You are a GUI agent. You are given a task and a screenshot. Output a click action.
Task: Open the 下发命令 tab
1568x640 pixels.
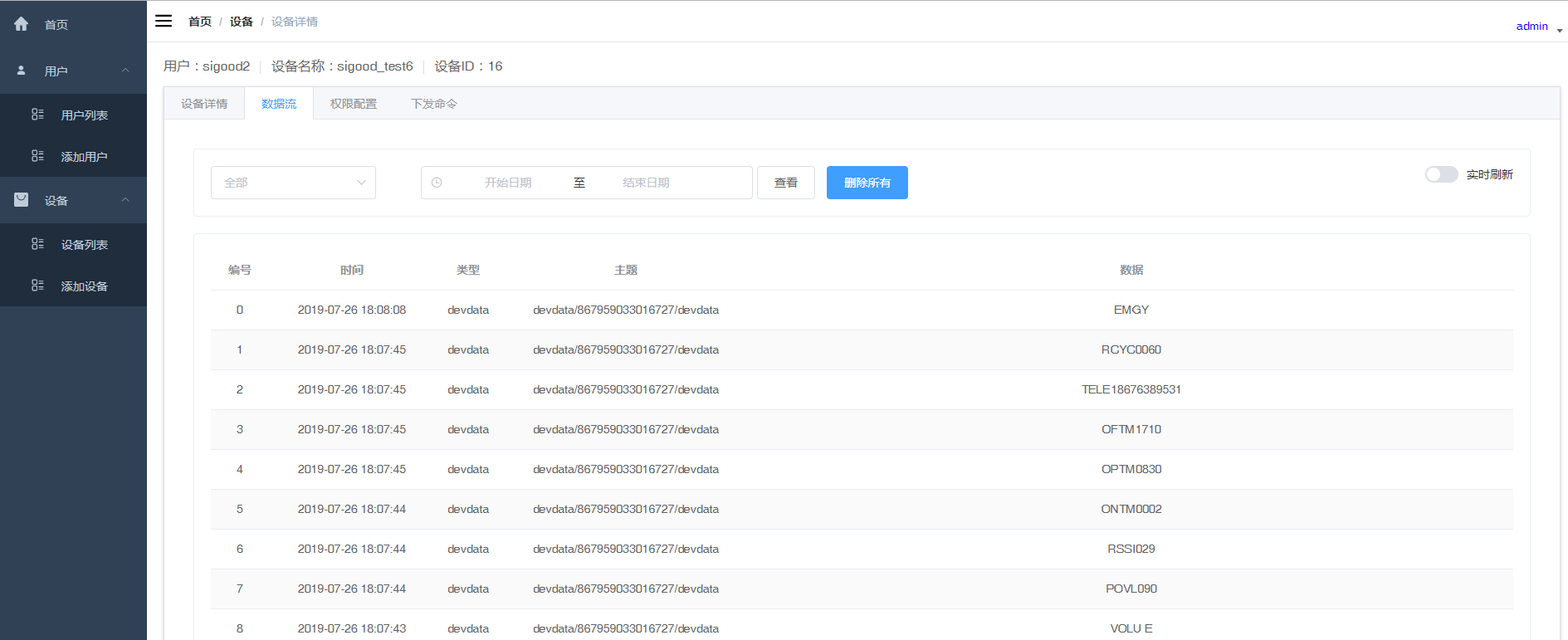(x=434, y=104)
